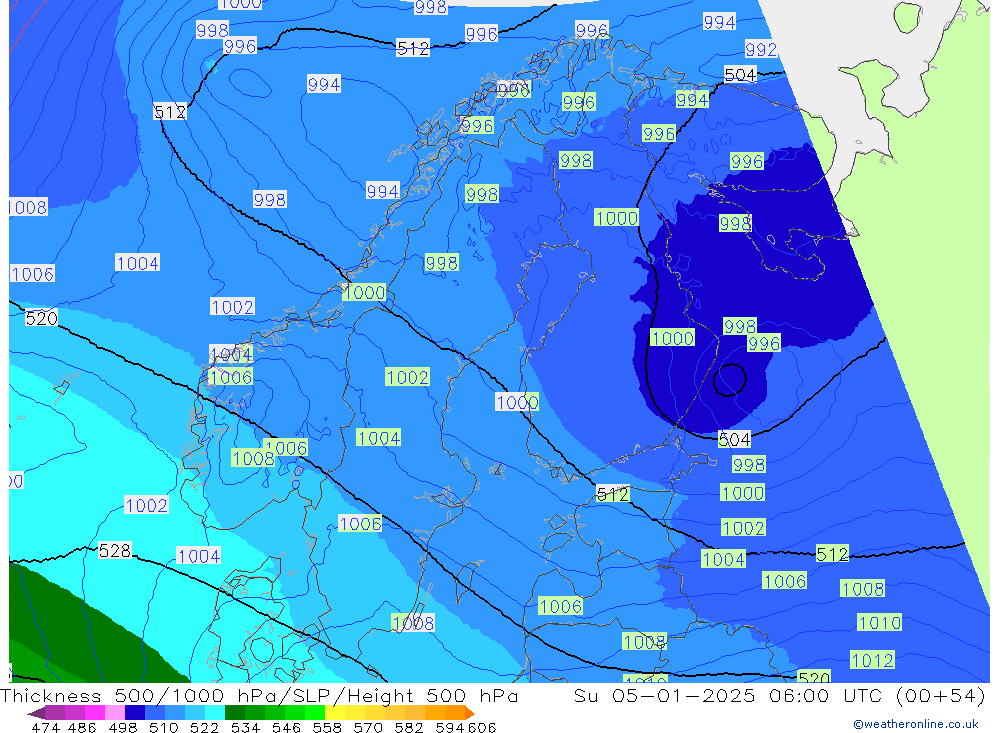
Task: Click the legend value 546
Action: pos(286,727)
